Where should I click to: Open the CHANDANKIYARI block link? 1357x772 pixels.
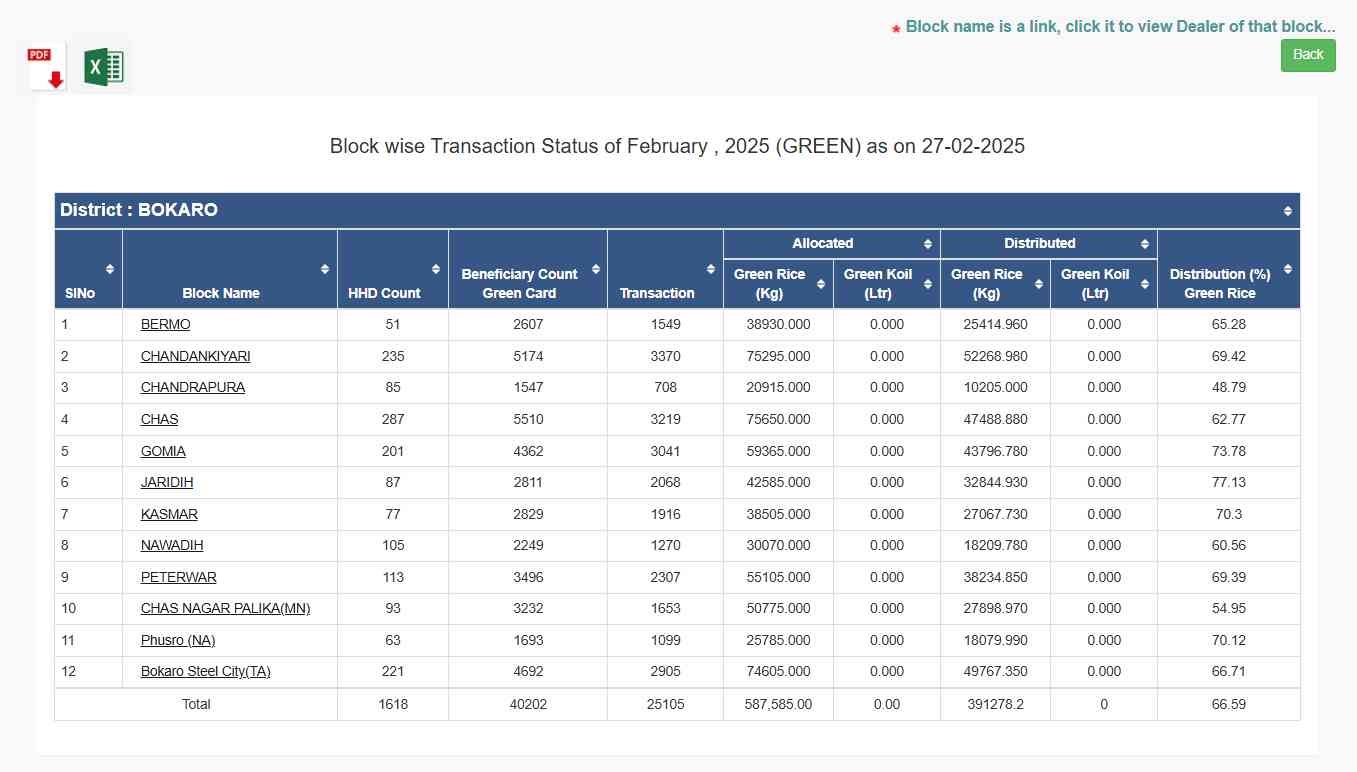[x=196, y=356]
